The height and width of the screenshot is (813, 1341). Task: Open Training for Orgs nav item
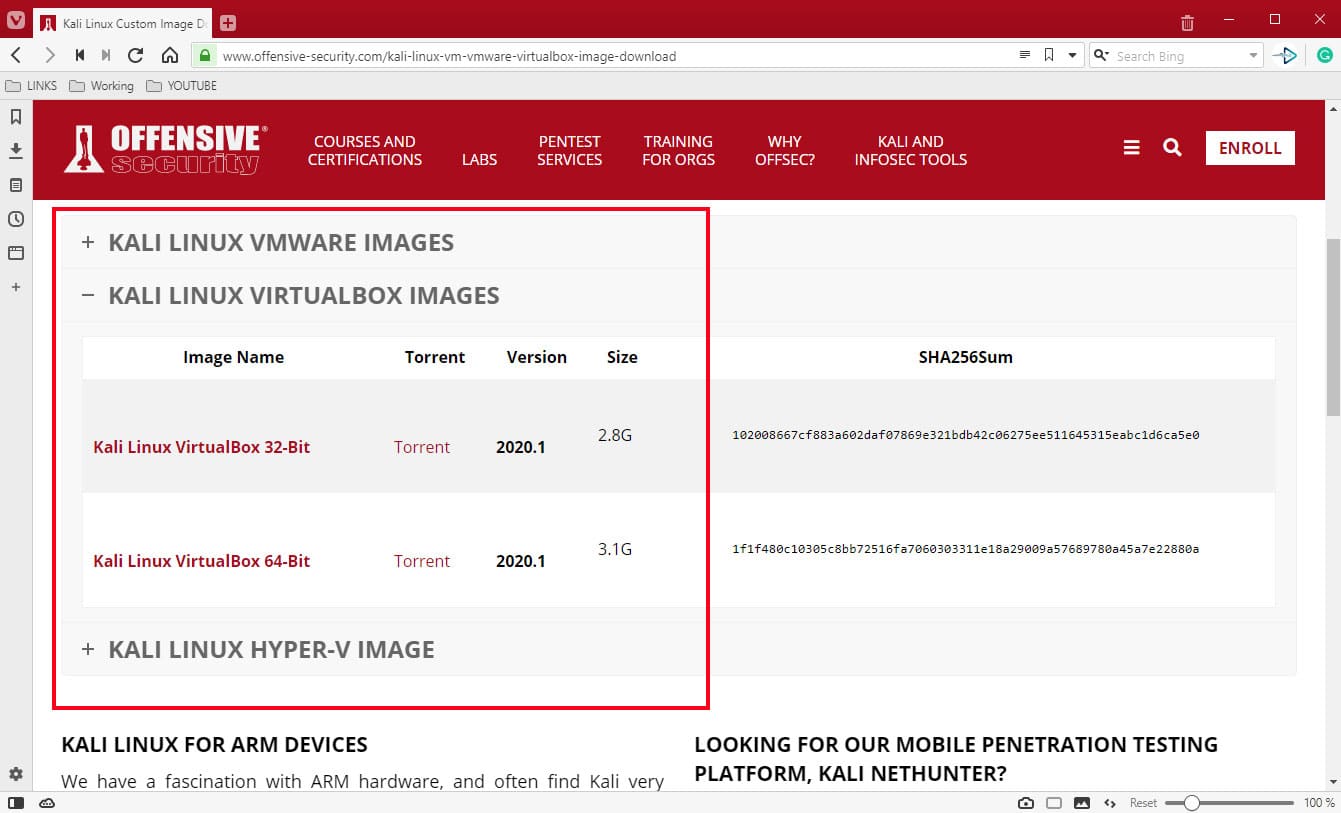coord(678,150)
